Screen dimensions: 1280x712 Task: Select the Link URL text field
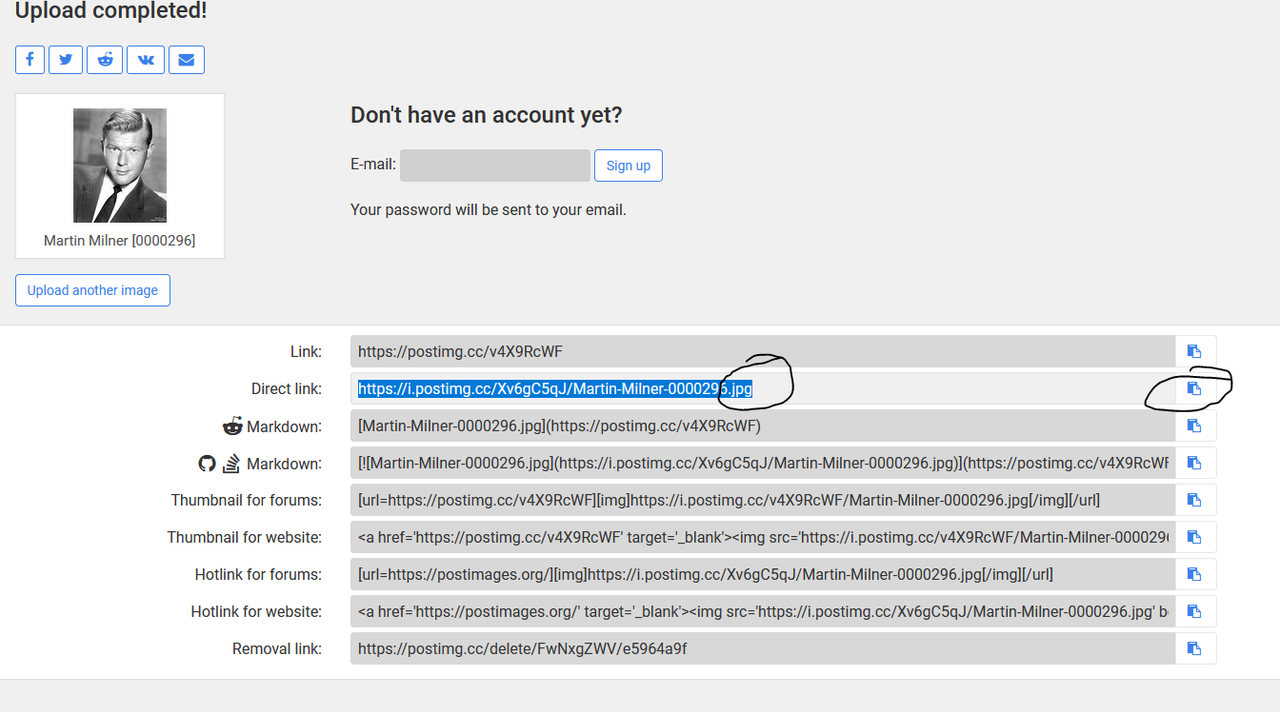[x=763, y=351]
